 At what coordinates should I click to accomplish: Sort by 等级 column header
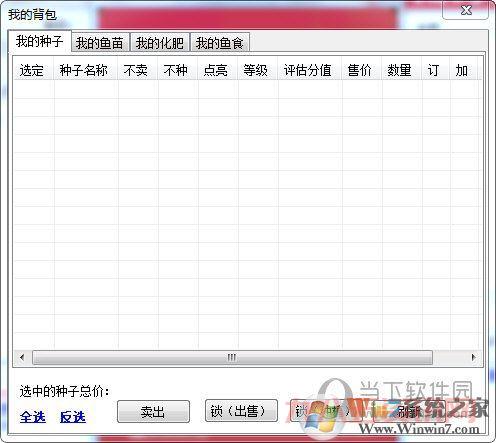coord(258,70)
